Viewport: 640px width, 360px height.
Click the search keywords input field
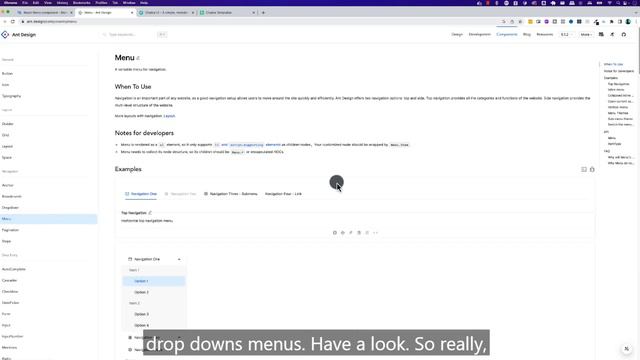135,35
